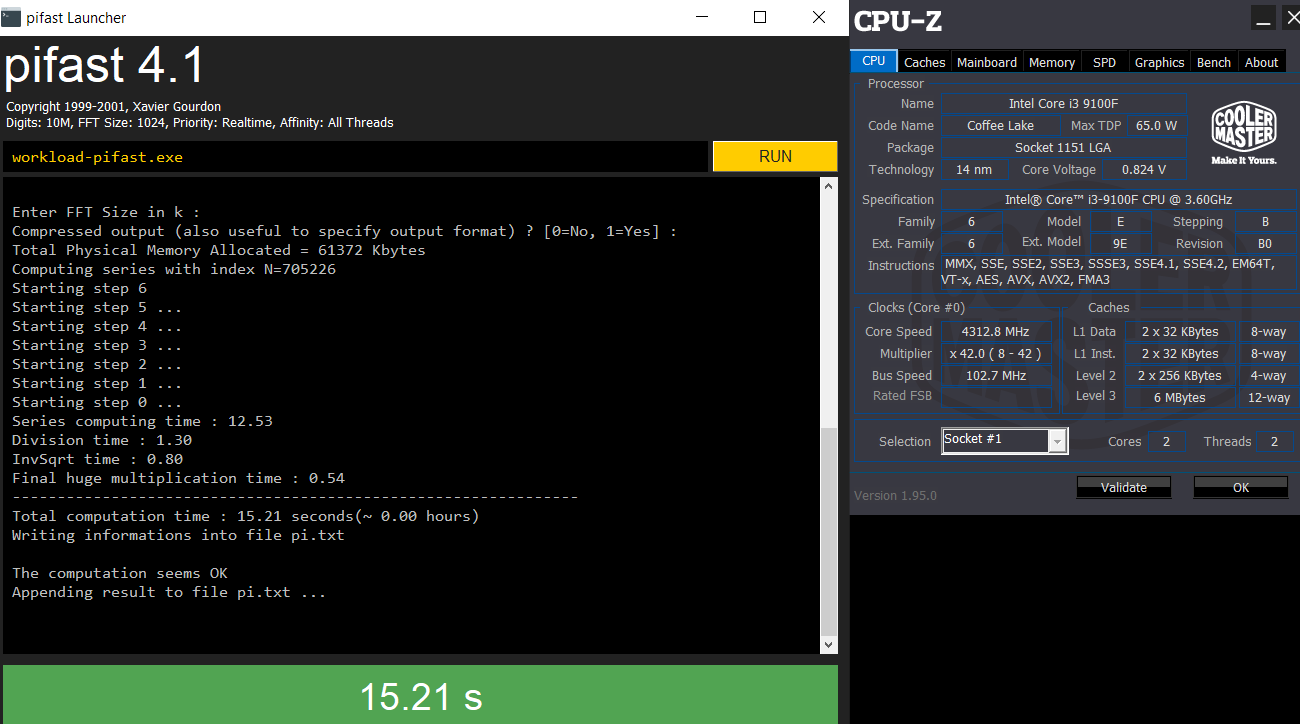Click the Coffee Lake code name value
1300x724 pixels.
(x=1000, y=126)
